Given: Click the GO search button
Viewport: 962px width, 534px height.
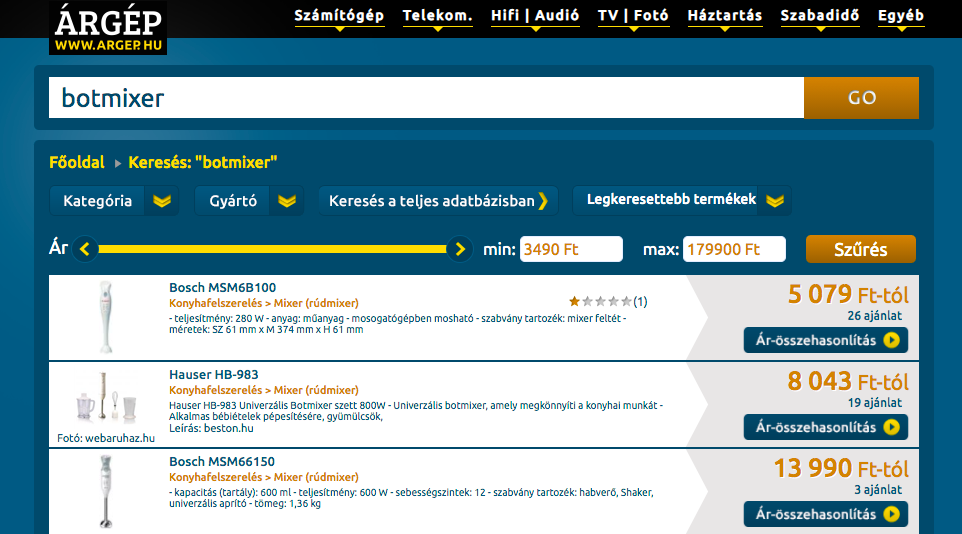Looking at the screenshot, I should pos(861,98).
